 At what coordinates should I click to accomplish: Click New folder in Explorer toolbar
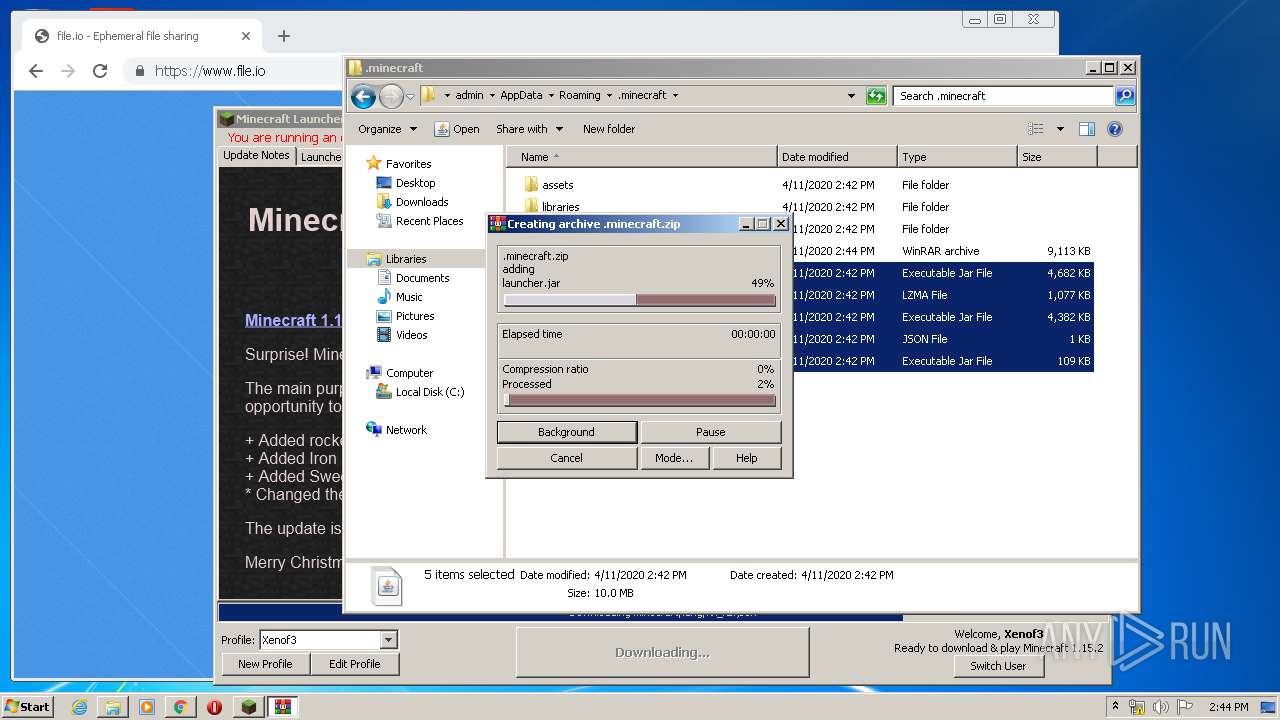(609, 129)
